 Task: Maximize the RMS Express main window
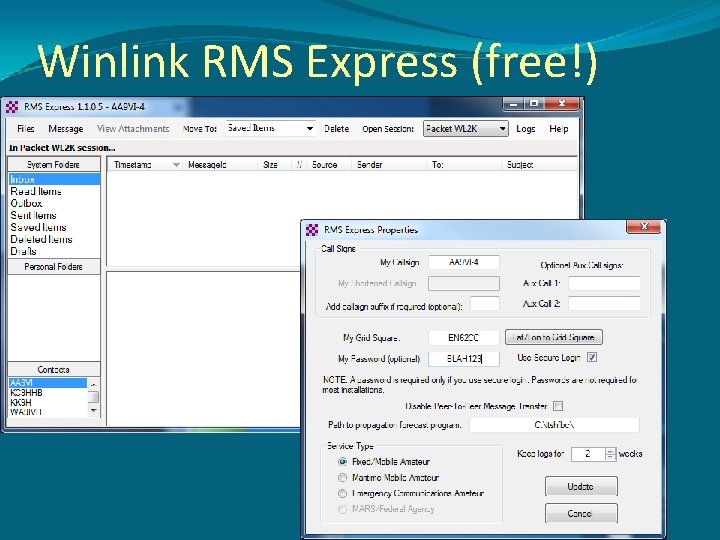point(534,104)
